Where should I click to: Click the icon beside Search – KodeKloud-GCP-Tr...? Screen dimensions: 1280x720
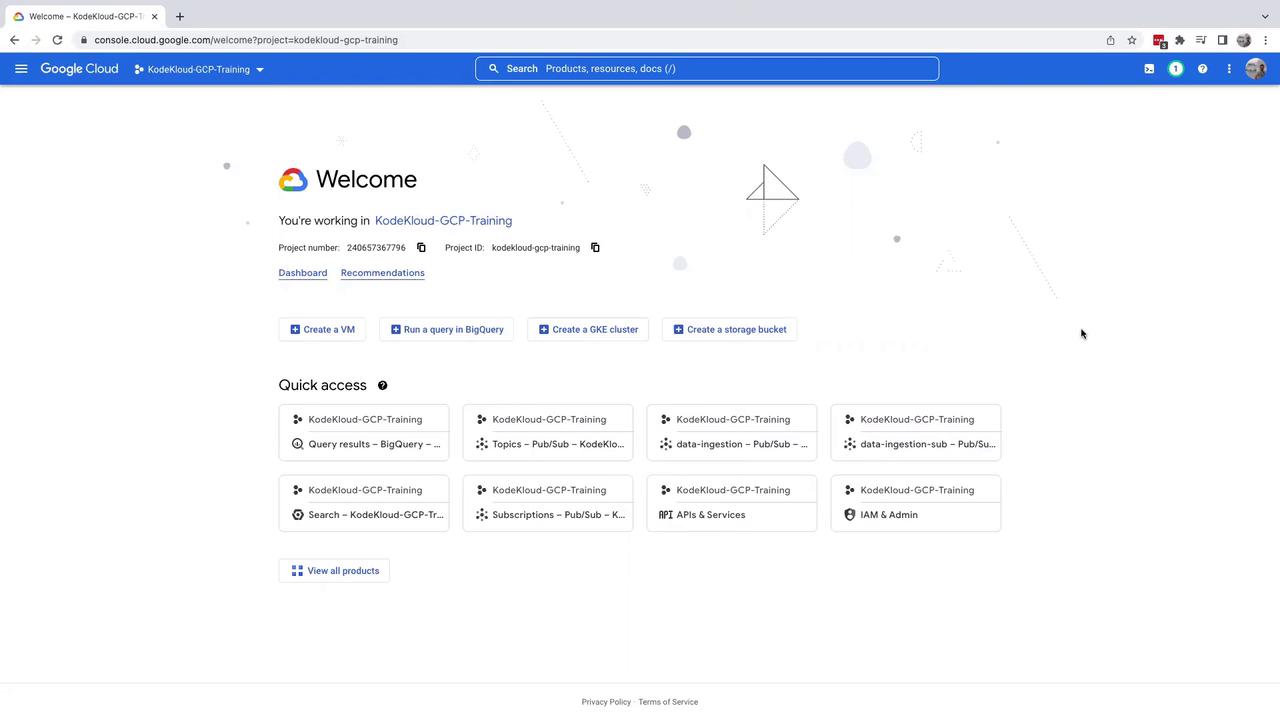click(297, 515)
